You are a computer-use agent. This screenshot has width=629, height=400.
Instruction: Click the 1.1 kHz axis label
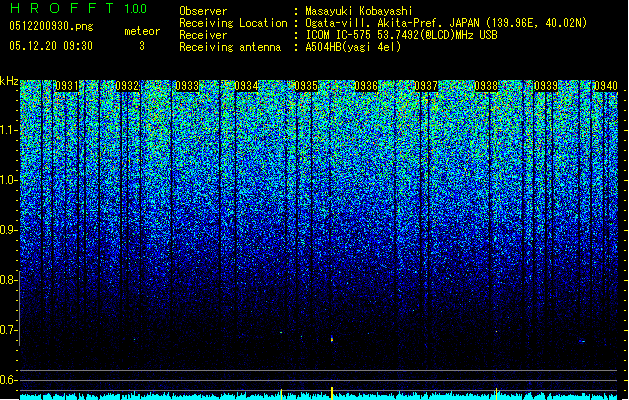tap(7, 131)
